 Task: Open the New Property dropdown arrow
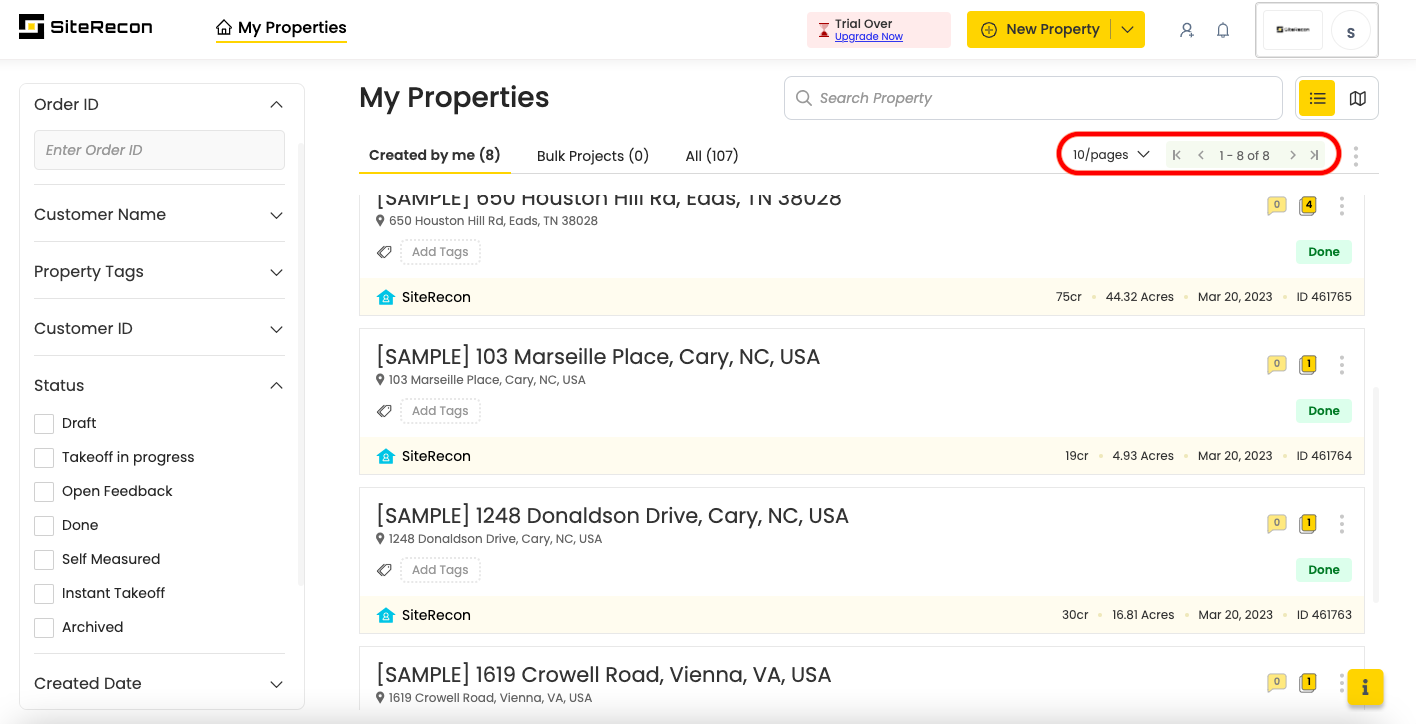(x=1128, y=30)
